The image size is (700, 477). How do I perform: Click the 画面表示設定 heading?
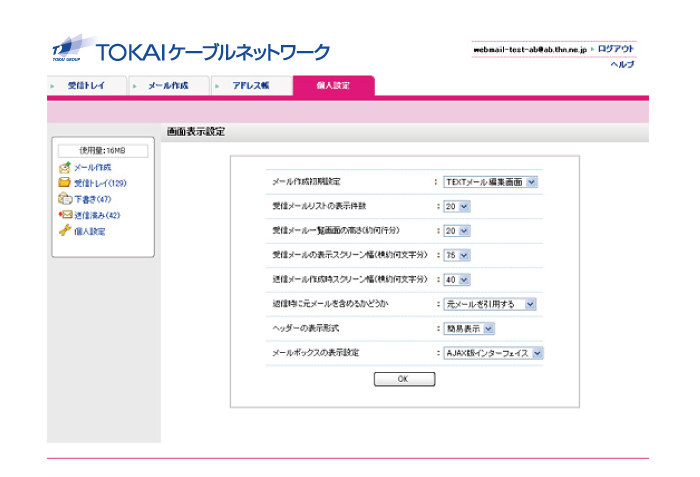click(196, 132)
